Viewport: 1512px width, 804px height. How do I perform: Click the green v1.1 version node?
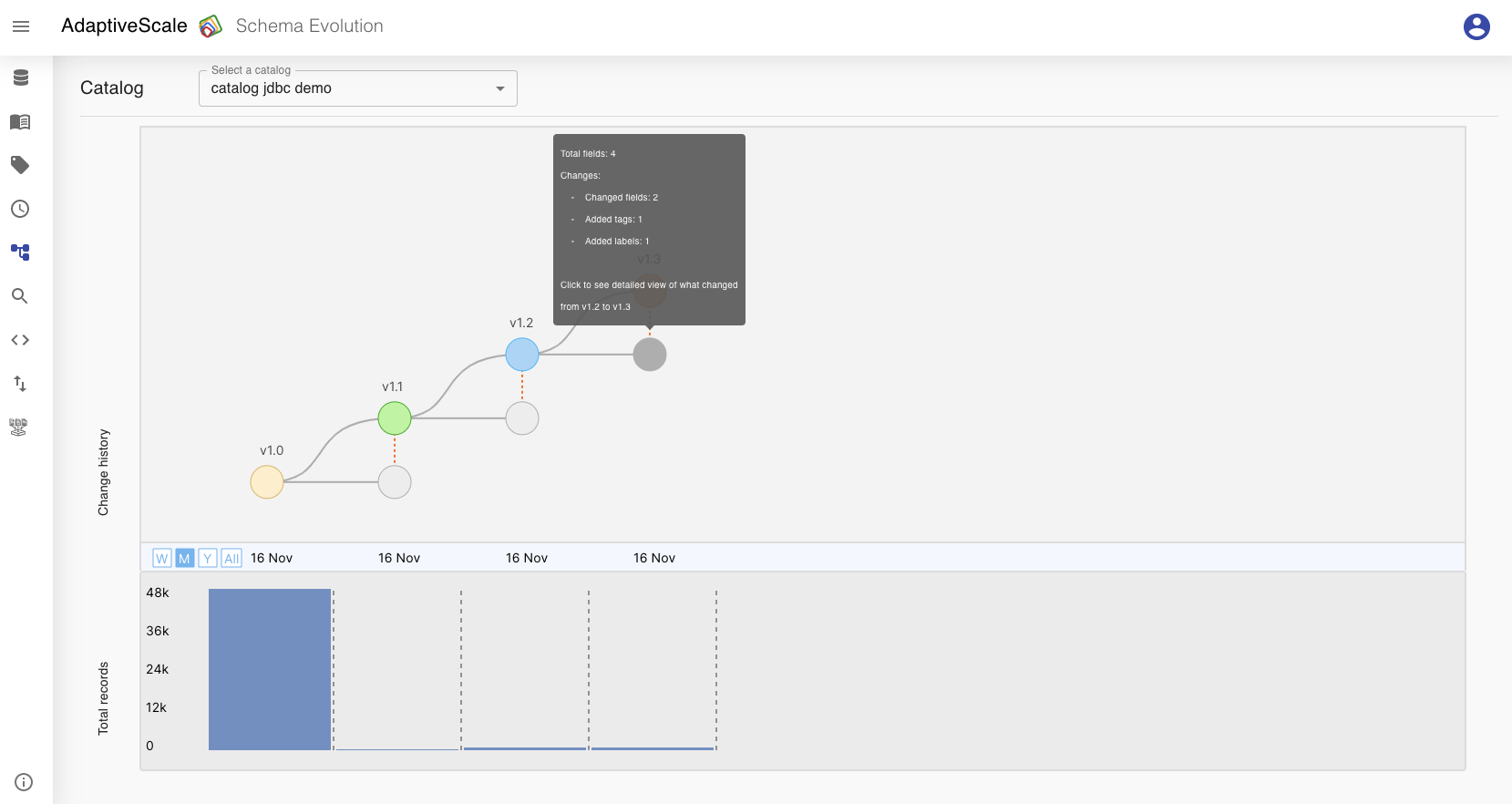[395, 418]
